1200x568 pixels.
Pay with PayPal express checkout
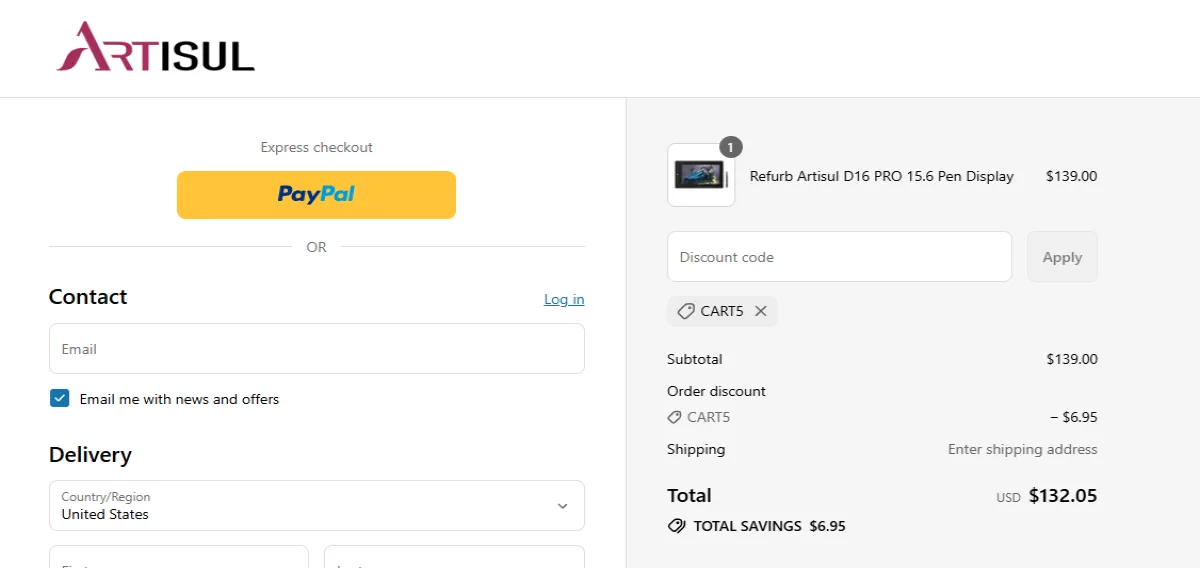point(316,195)
